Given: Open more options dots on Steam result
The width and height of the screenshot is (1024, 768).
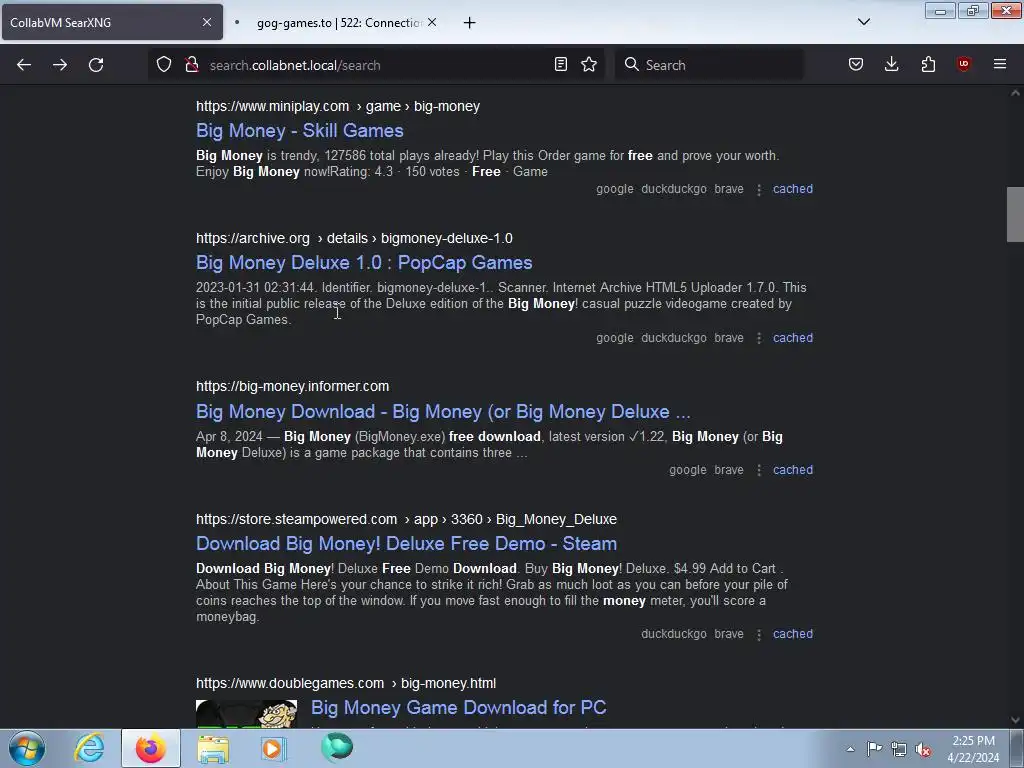Looking at the screenshot, I should [759, 634].
